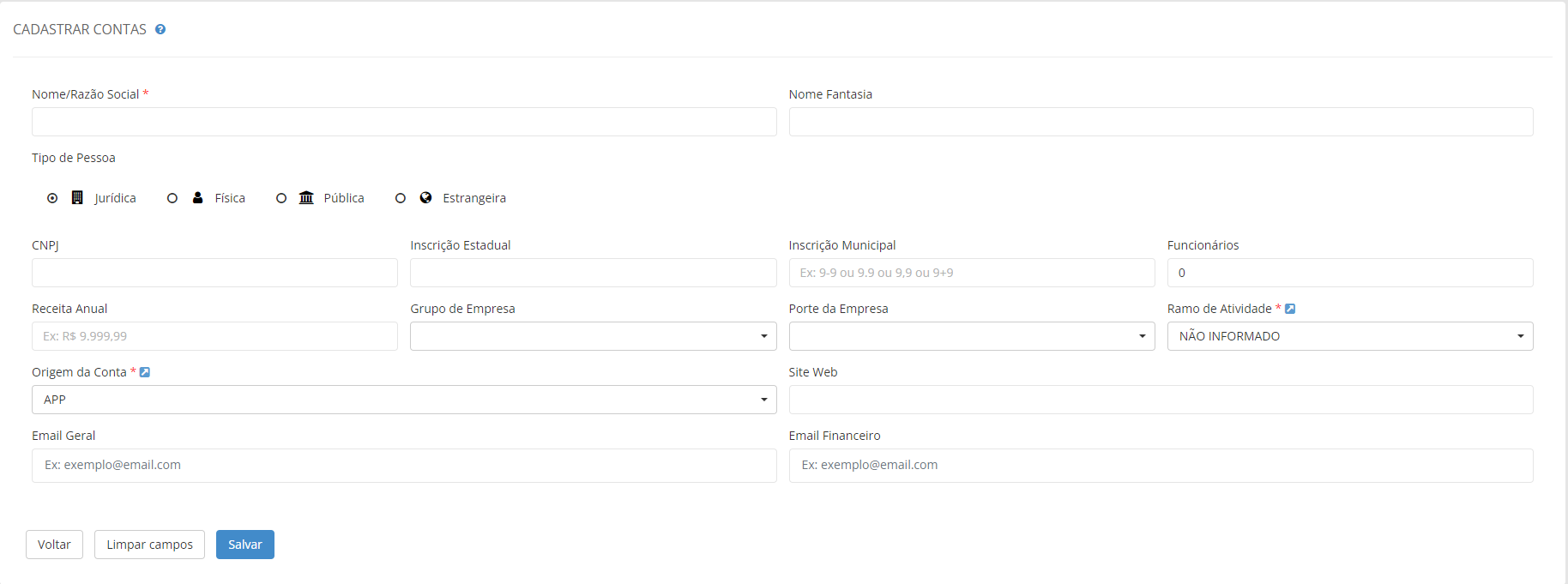Click the help icon beside Cadastrar Contas

click(x=160, y=29)
